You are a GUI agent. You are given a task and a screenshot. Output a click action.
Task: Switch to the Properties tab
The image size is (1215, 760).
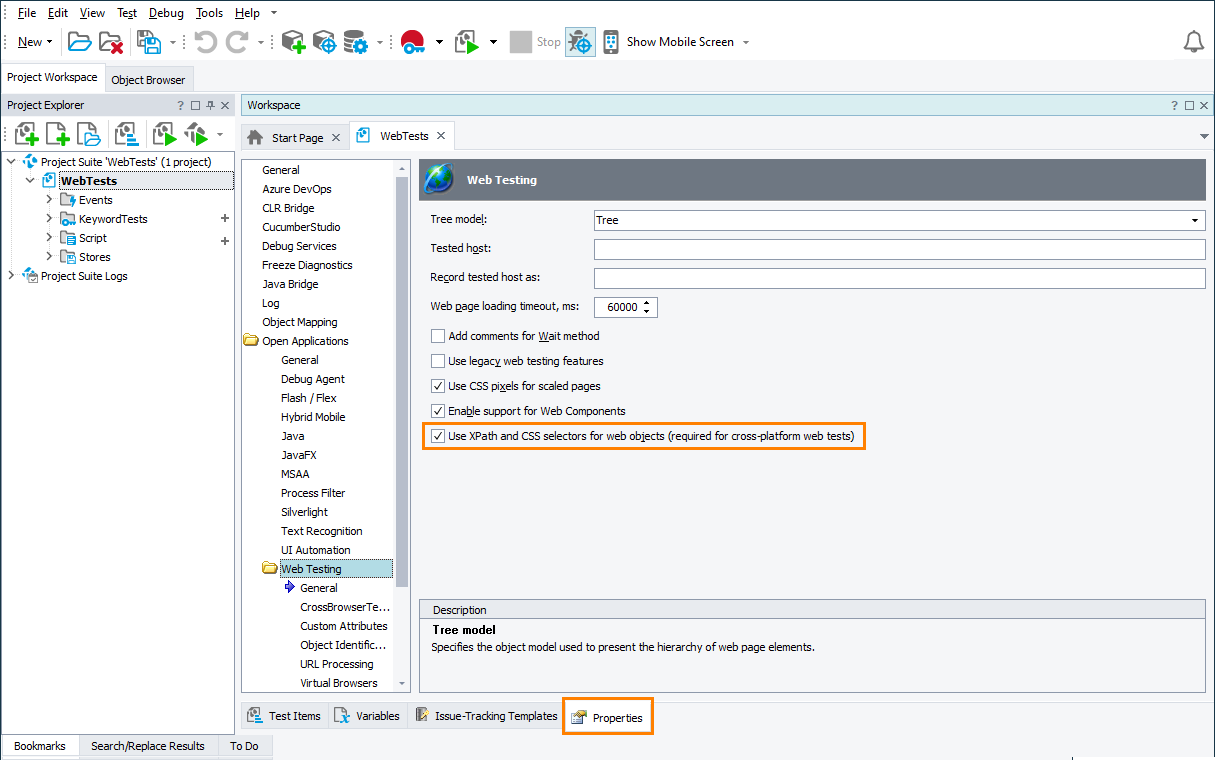608,717
